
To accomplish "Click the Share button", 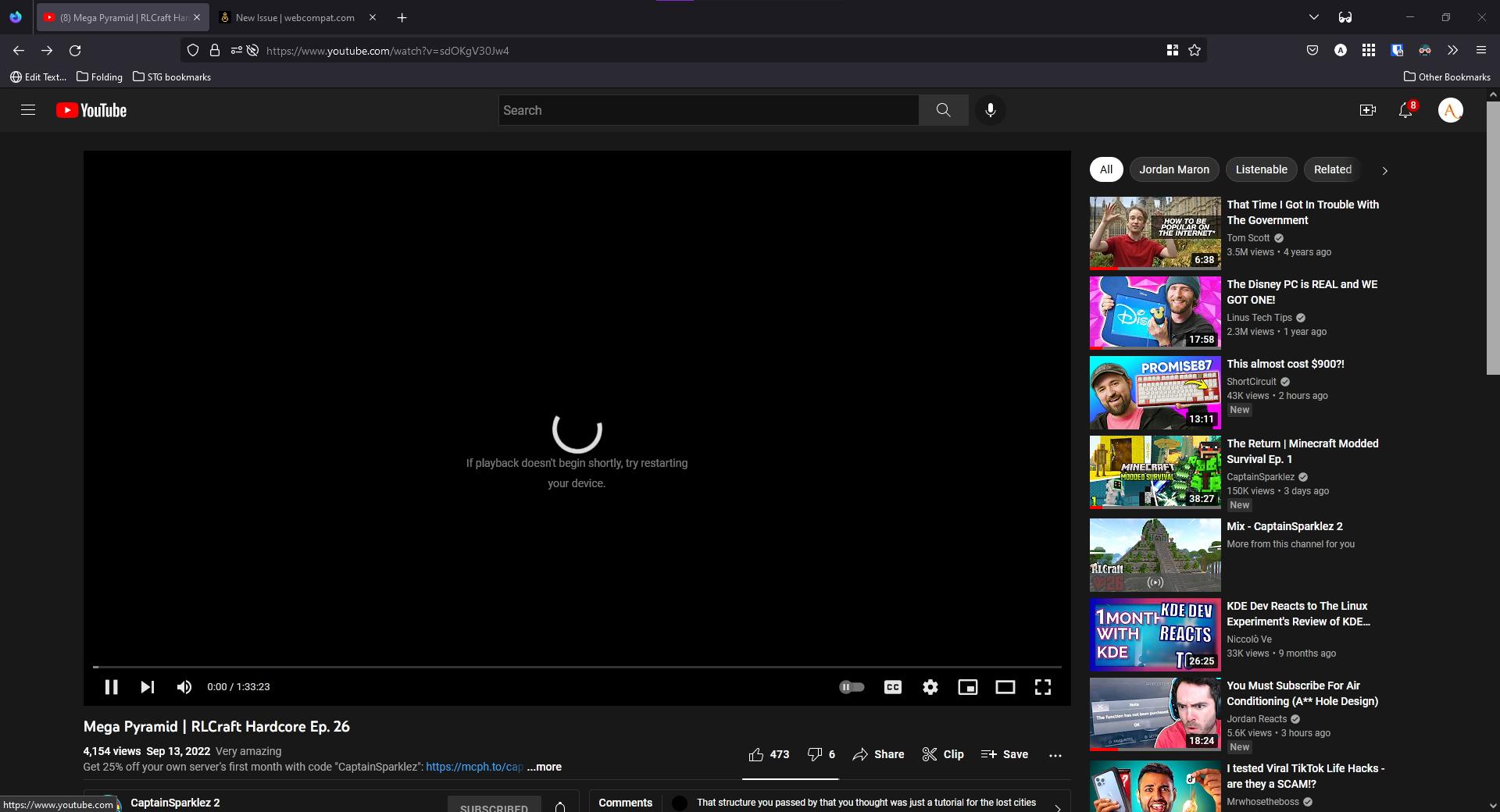I will (x=877, y=754).
